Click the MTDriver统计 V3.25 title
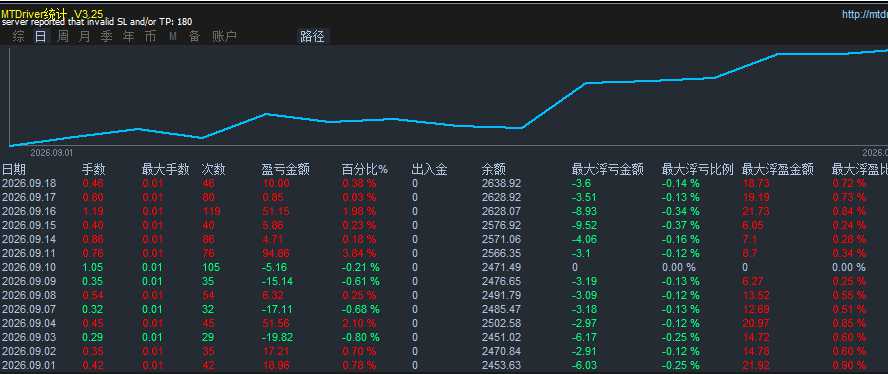Viewport: 888px width, 374px height. [x=52, y=14]
